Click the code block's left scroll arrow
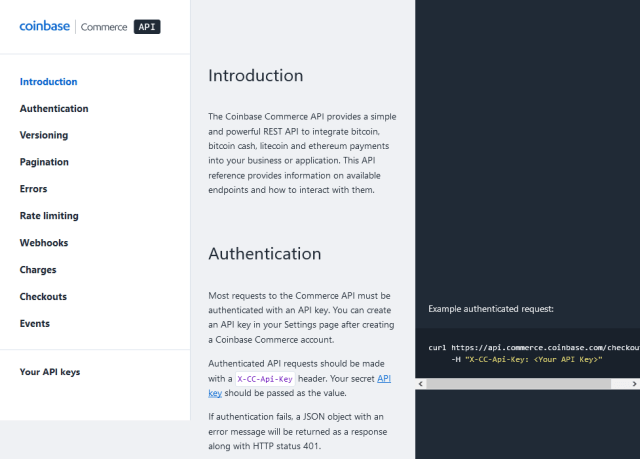 420,384
